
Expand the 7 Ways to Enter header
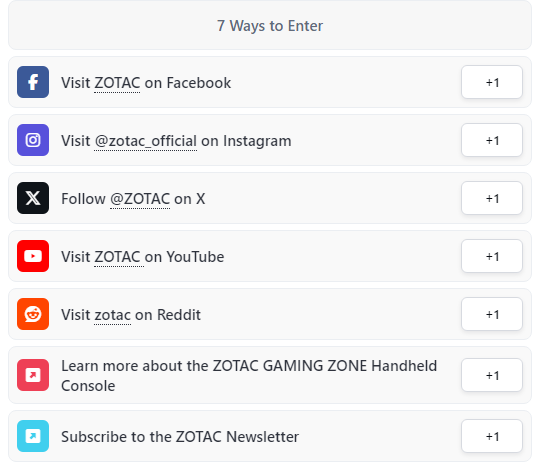[x=270, y=25]
